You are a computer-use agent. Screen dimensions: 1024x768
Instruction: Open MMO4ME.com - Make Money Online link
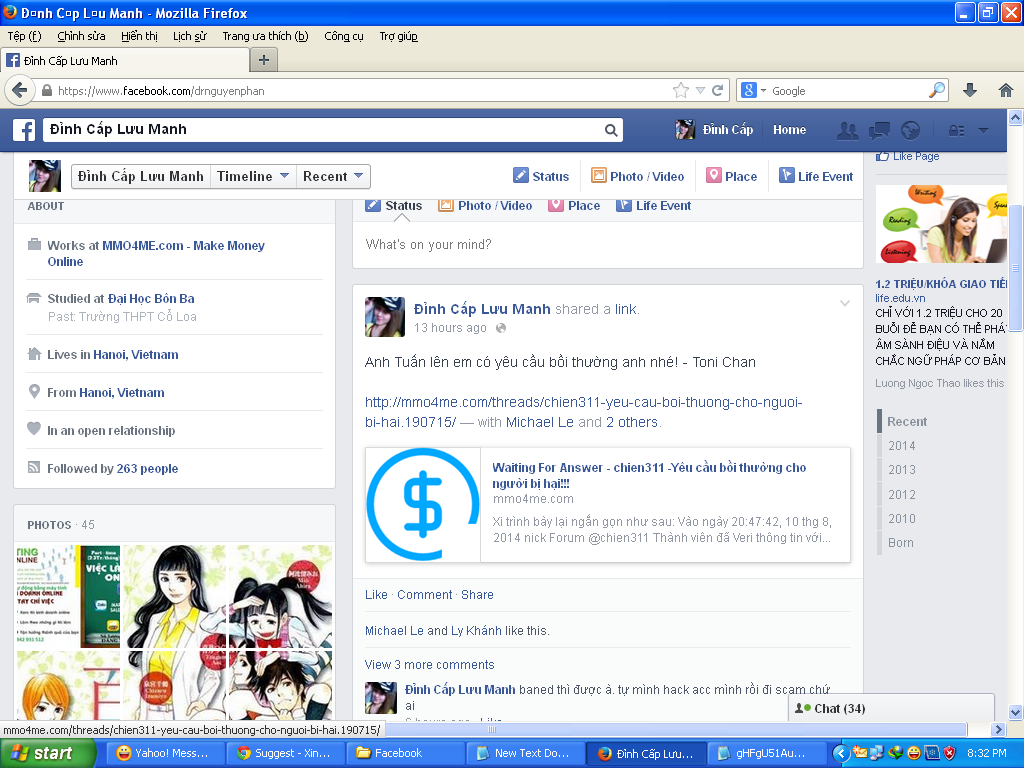coord(156,253)
